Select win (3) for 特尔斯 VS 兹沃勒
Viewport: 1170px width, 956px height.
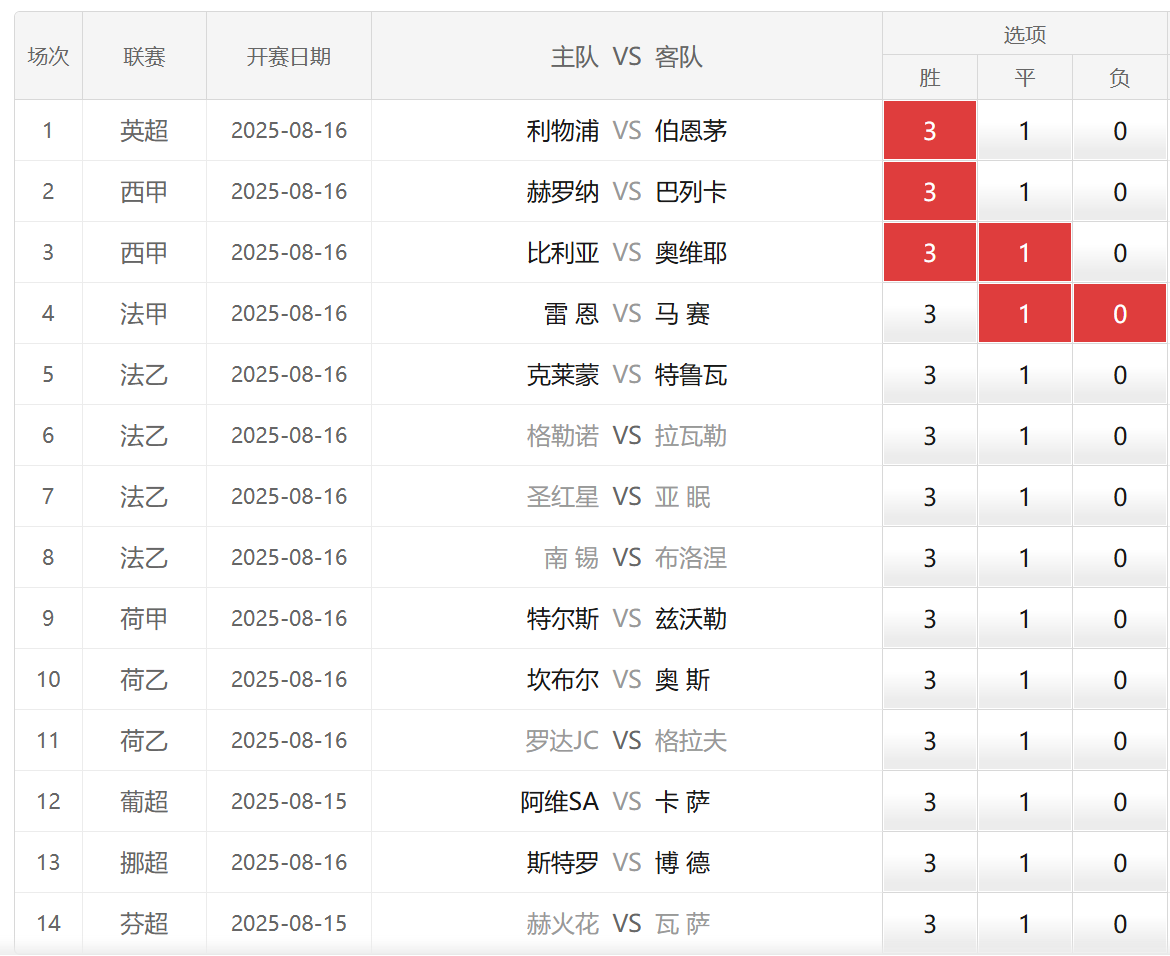click(x=930, y=619)
